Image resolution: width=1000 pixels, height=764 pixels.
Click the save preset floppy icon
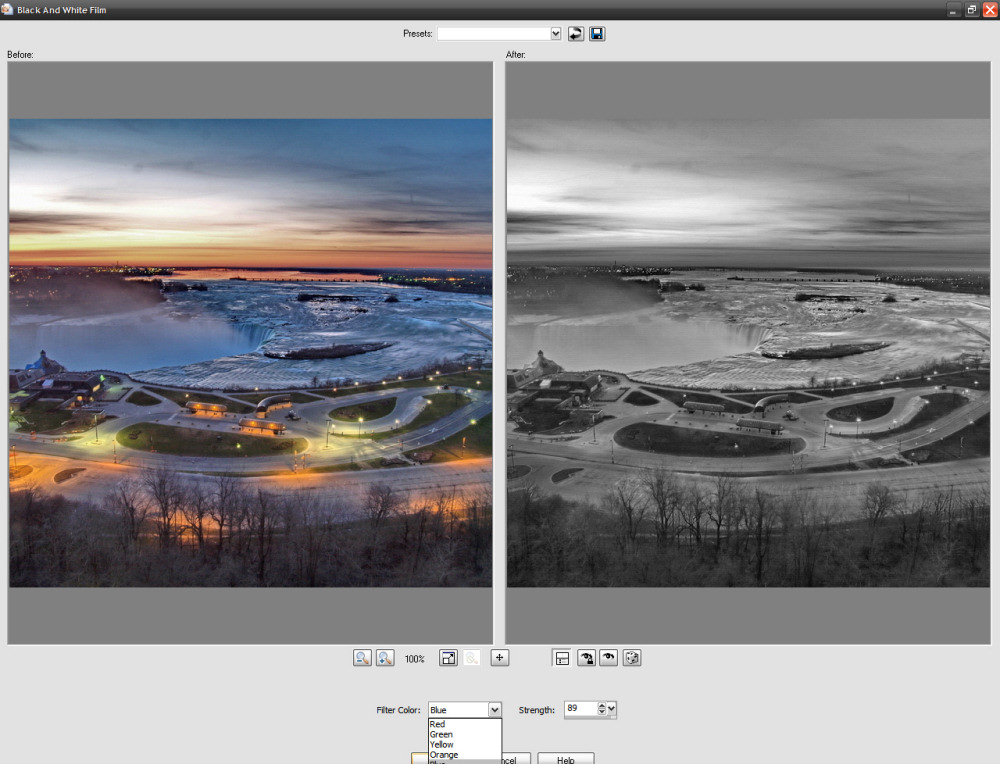[597, 34]
